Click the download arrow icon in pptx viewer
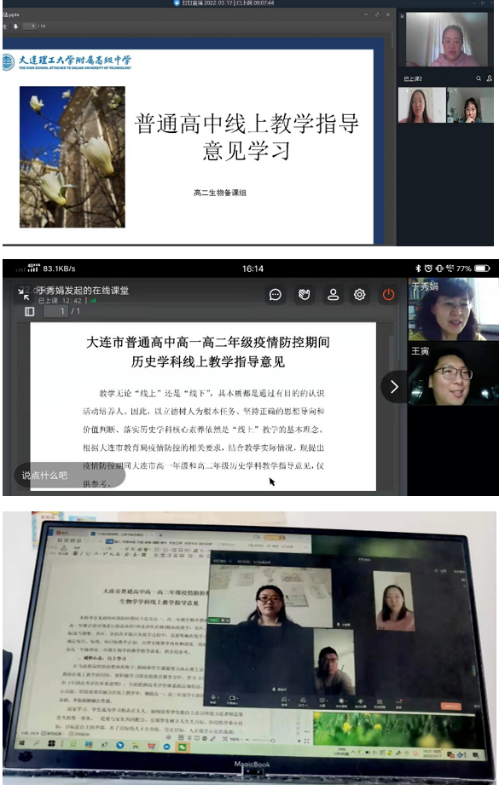This screenshot has width=499, height=785. pyautogui.click(x=16, y=26)
